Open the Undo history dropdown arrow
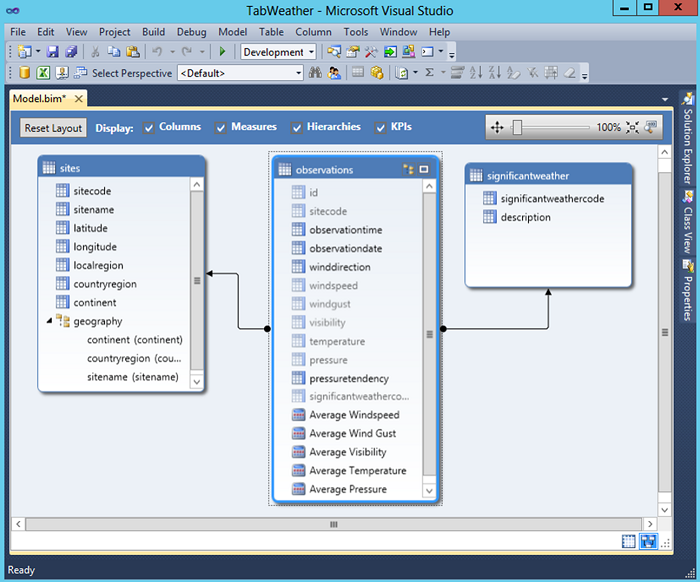The height and width of the screenshot is (582, 700). coord(172,52)
